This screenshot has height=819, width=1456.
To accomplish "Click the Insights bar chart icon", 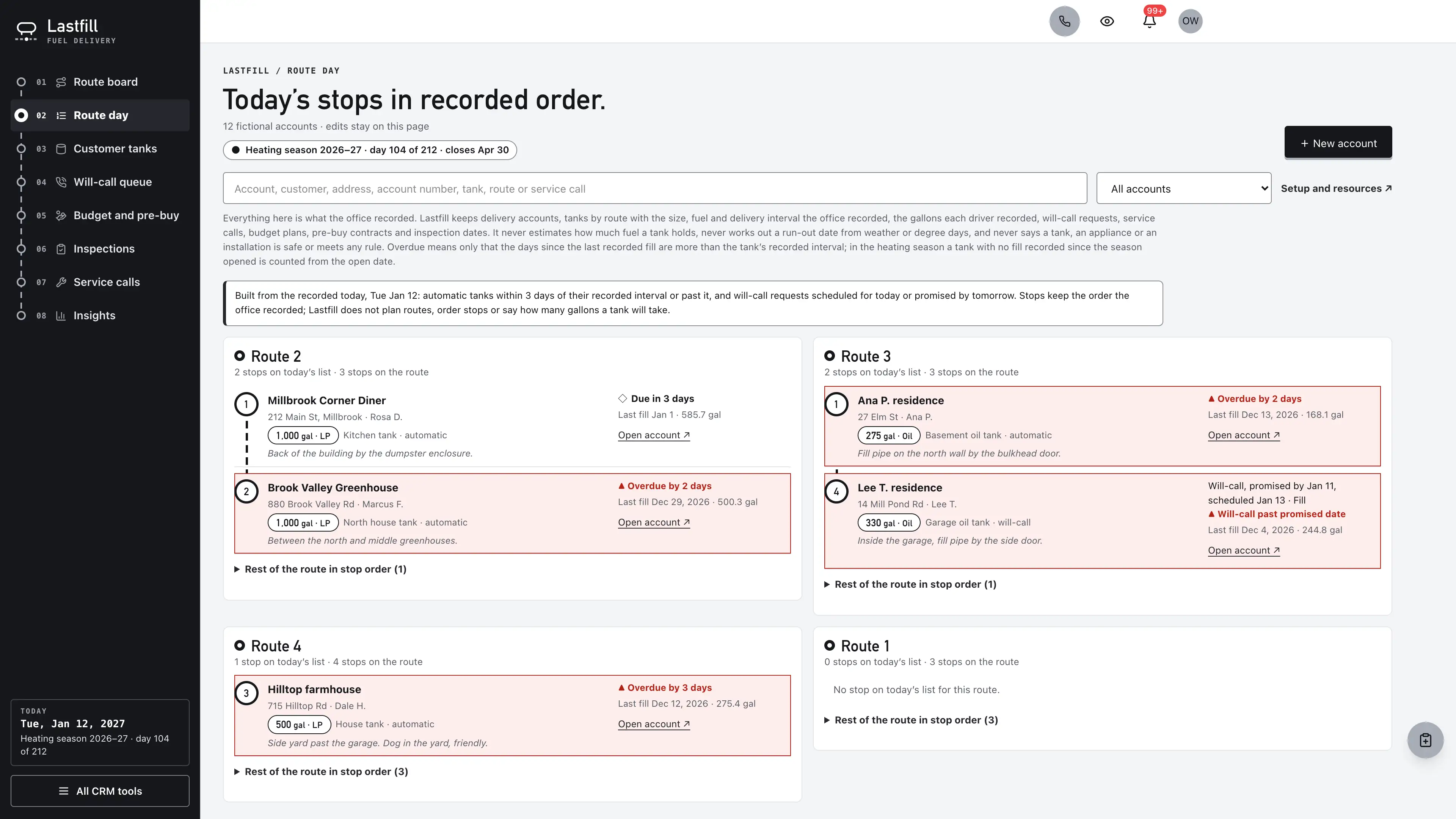I will tap(61, 315).
